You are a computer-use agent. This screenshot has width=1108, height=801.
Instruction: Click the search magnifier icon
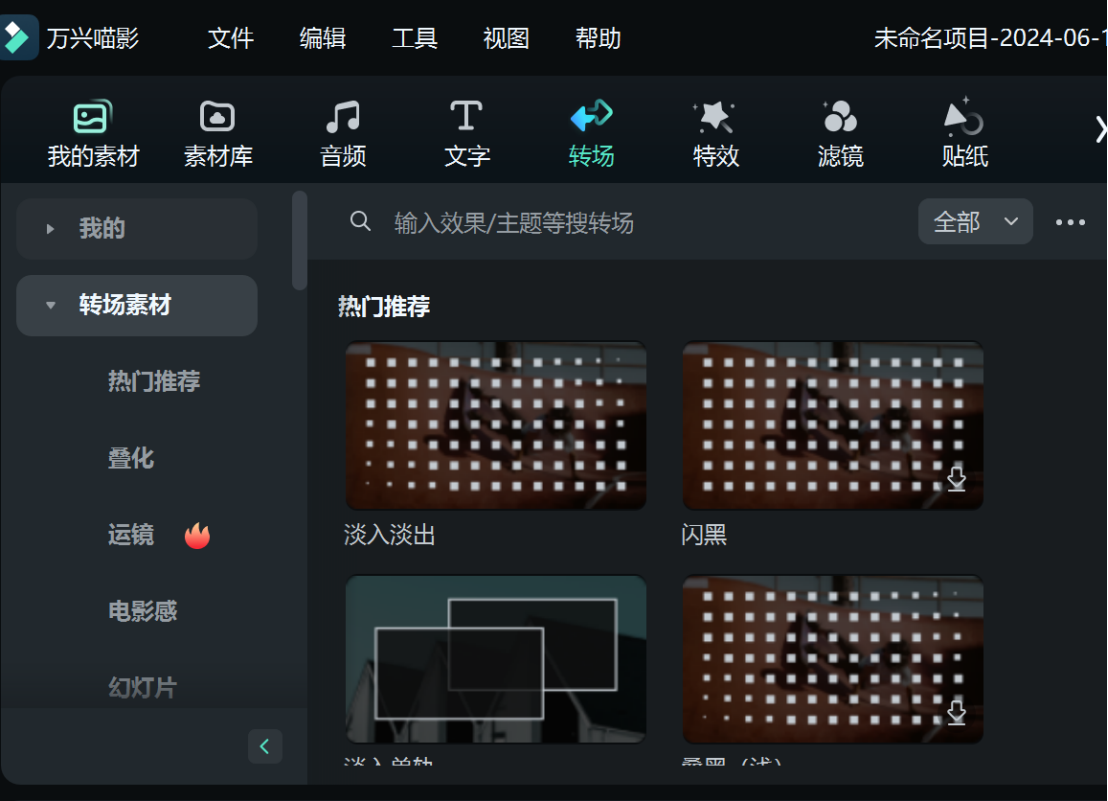coord(361,222)
